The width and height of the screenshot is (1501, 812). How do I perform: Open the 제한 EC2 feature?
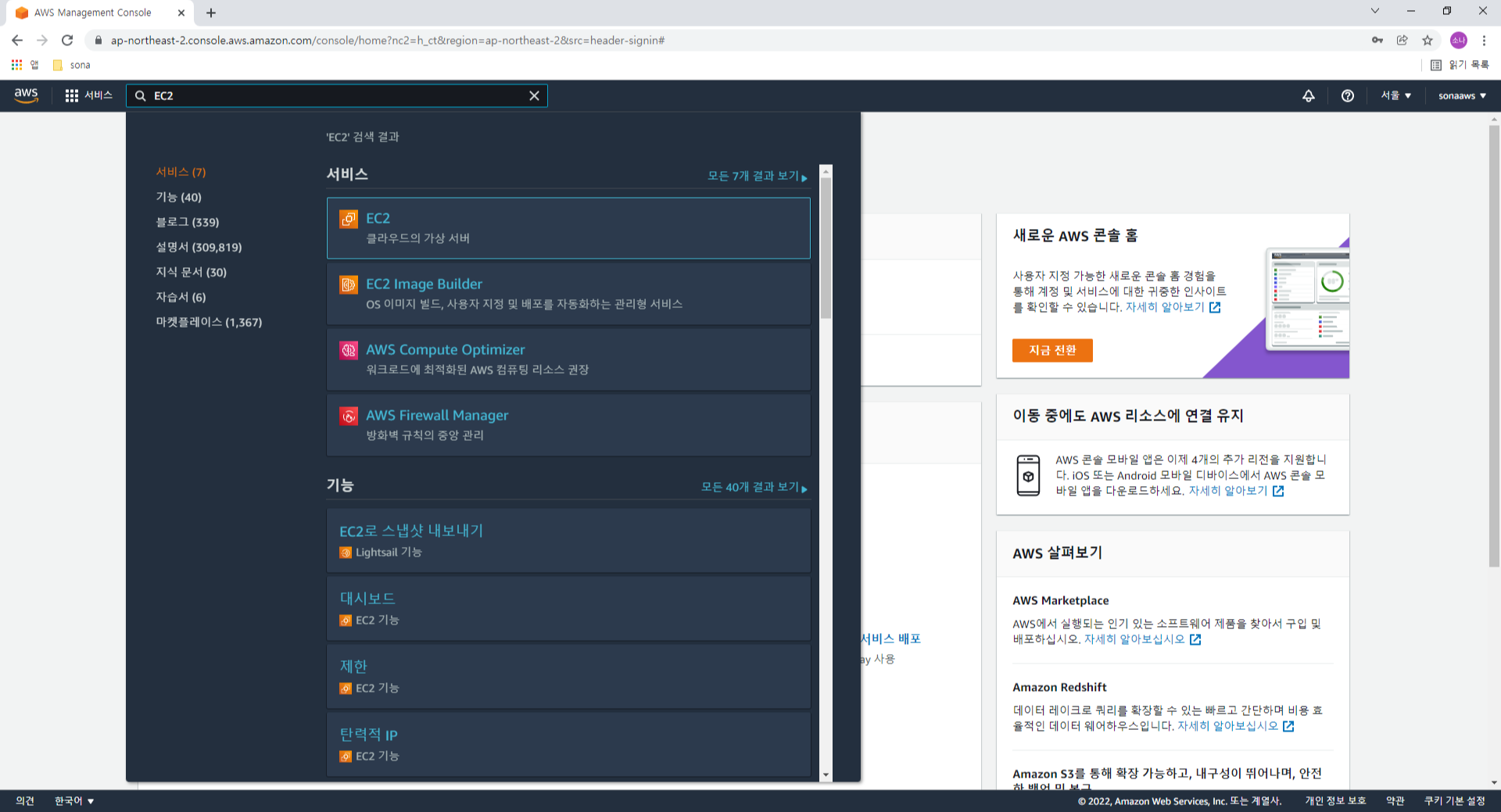(x=568, y=677)
